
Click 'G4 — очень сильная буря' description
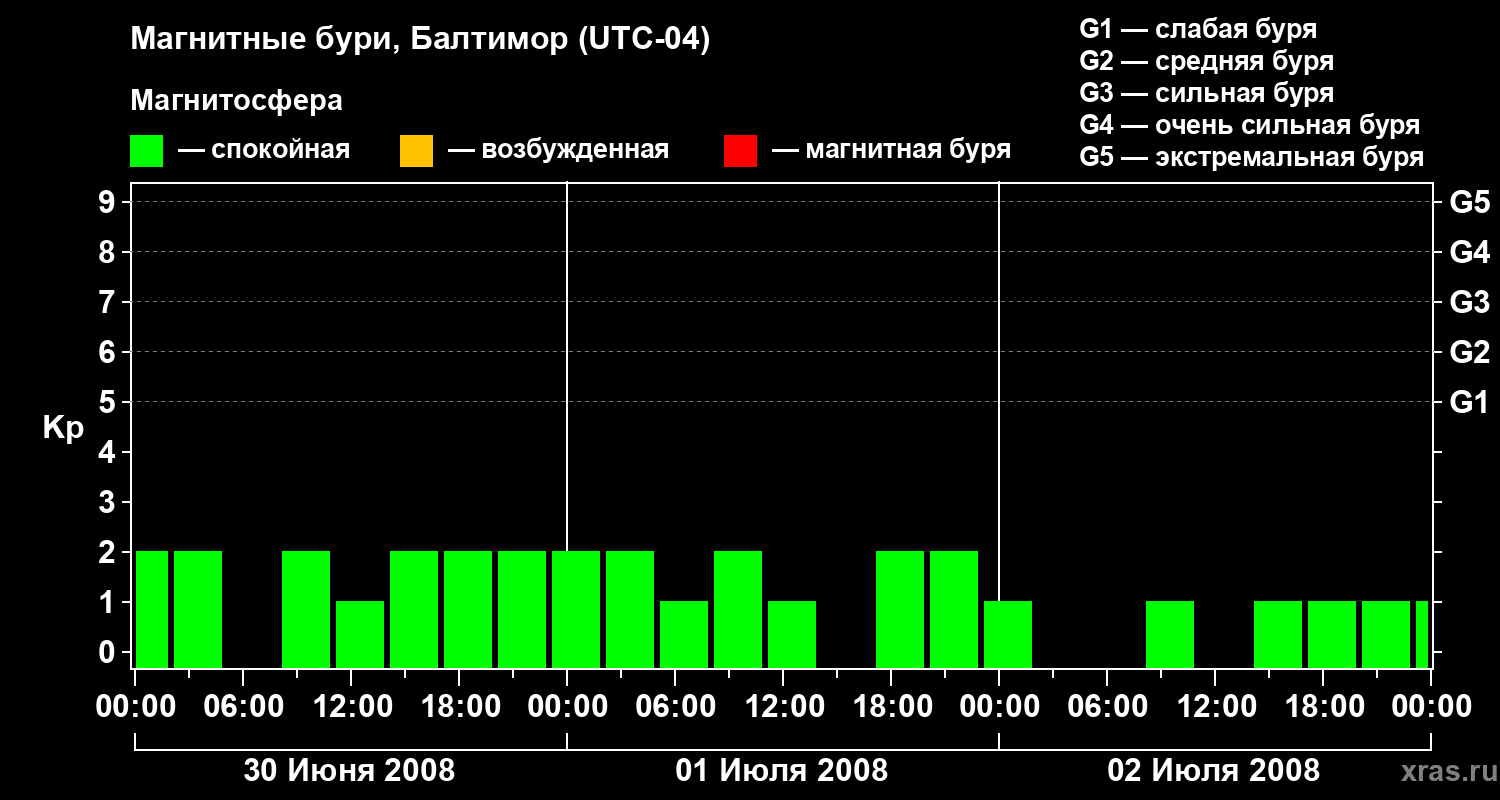tap(1249, 125)
